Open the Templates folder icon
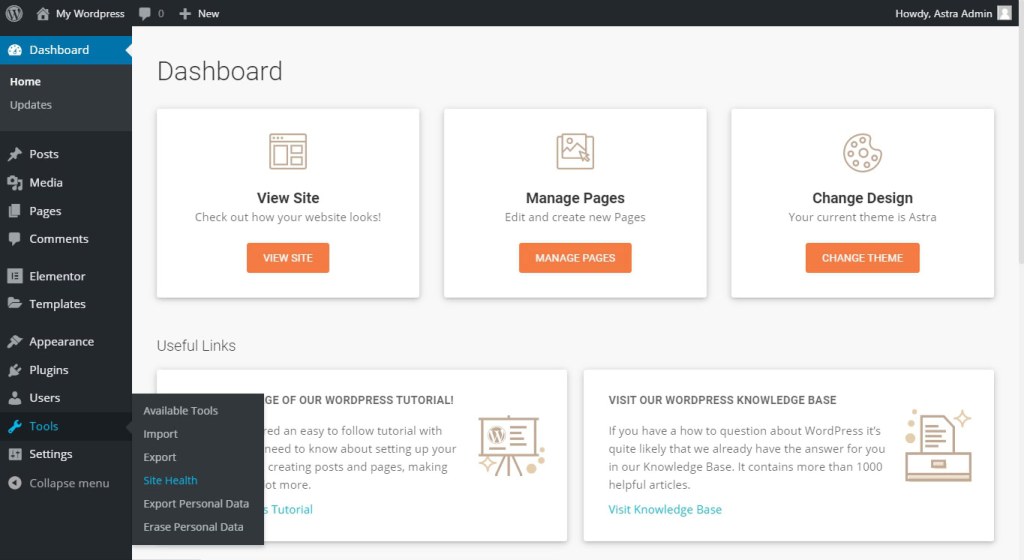Viewport: 1024px width, 560px height. [x=15, y=304]
